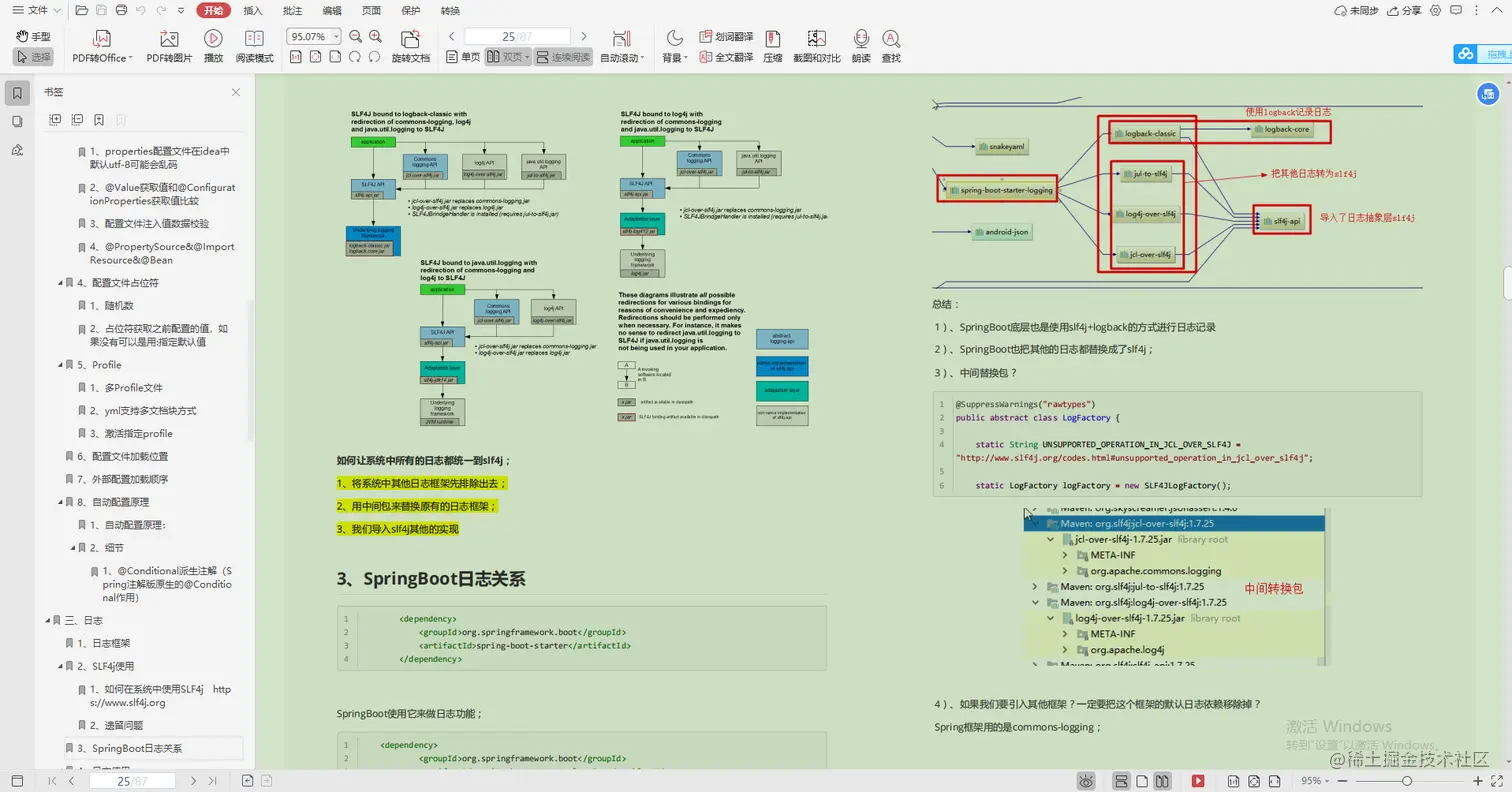This screenshot has width=1512, height=792.
Task: Switch to the 转换 tab
Action: (450, 11)
